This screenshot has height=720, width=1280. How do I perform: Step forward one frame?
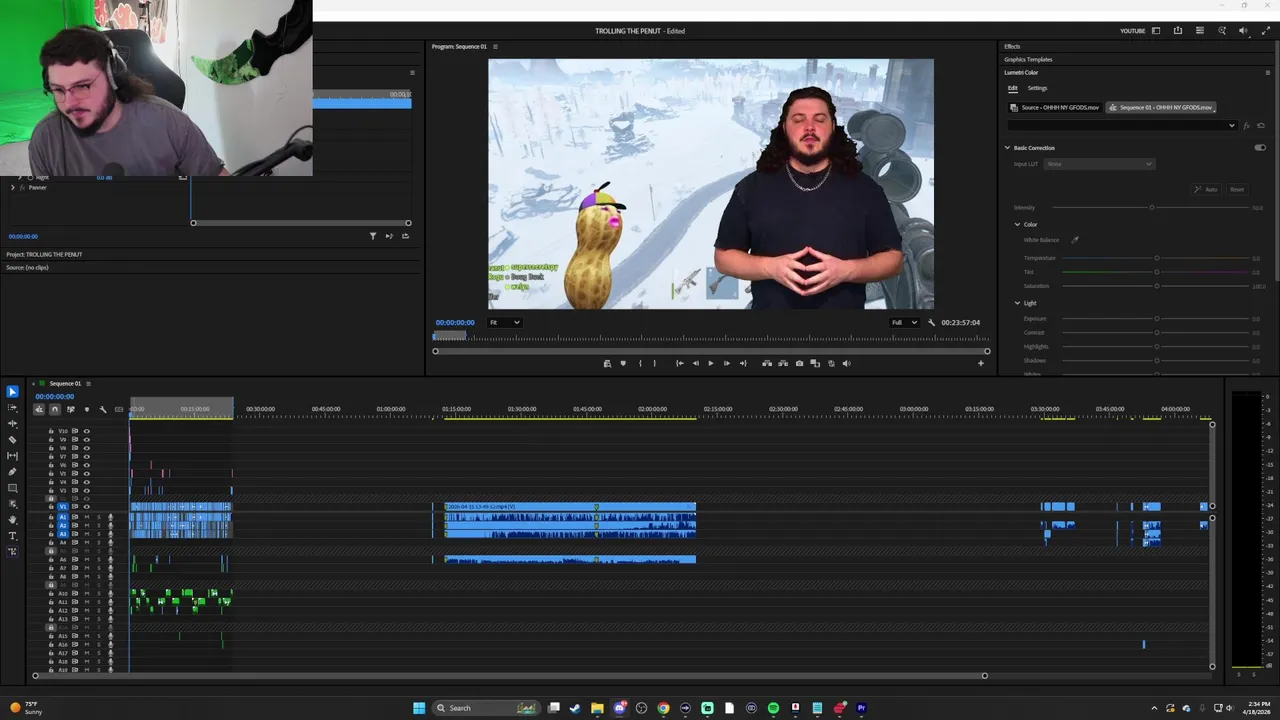pos(726,363)
